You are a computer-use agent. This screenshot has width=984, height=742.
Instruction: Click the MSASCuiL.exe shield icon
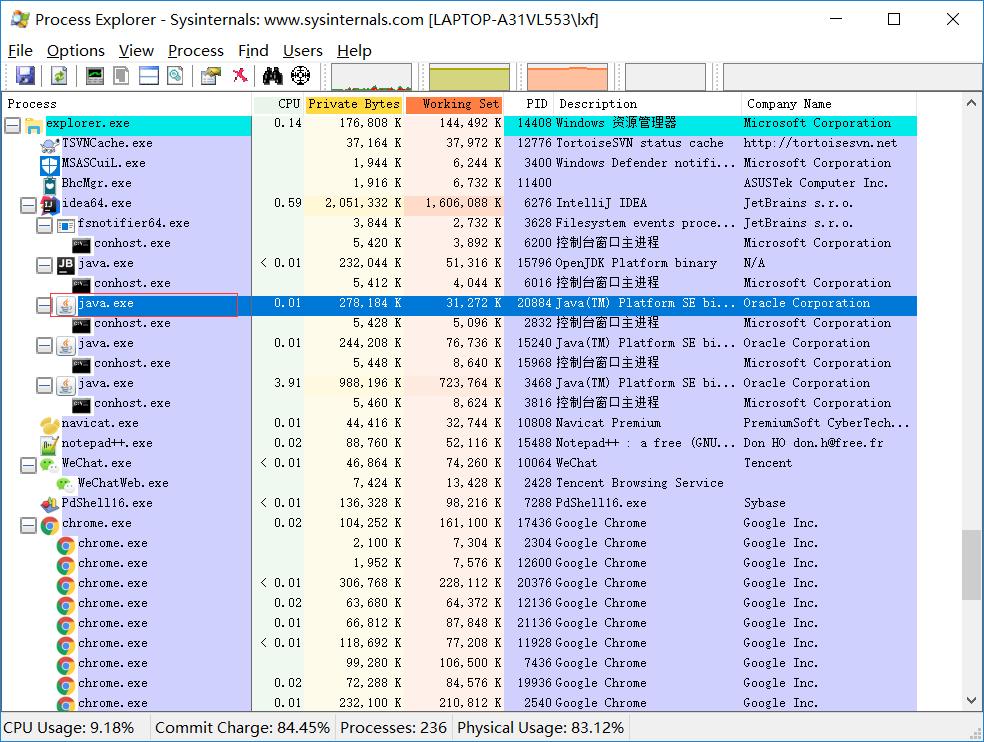(50, 165)
